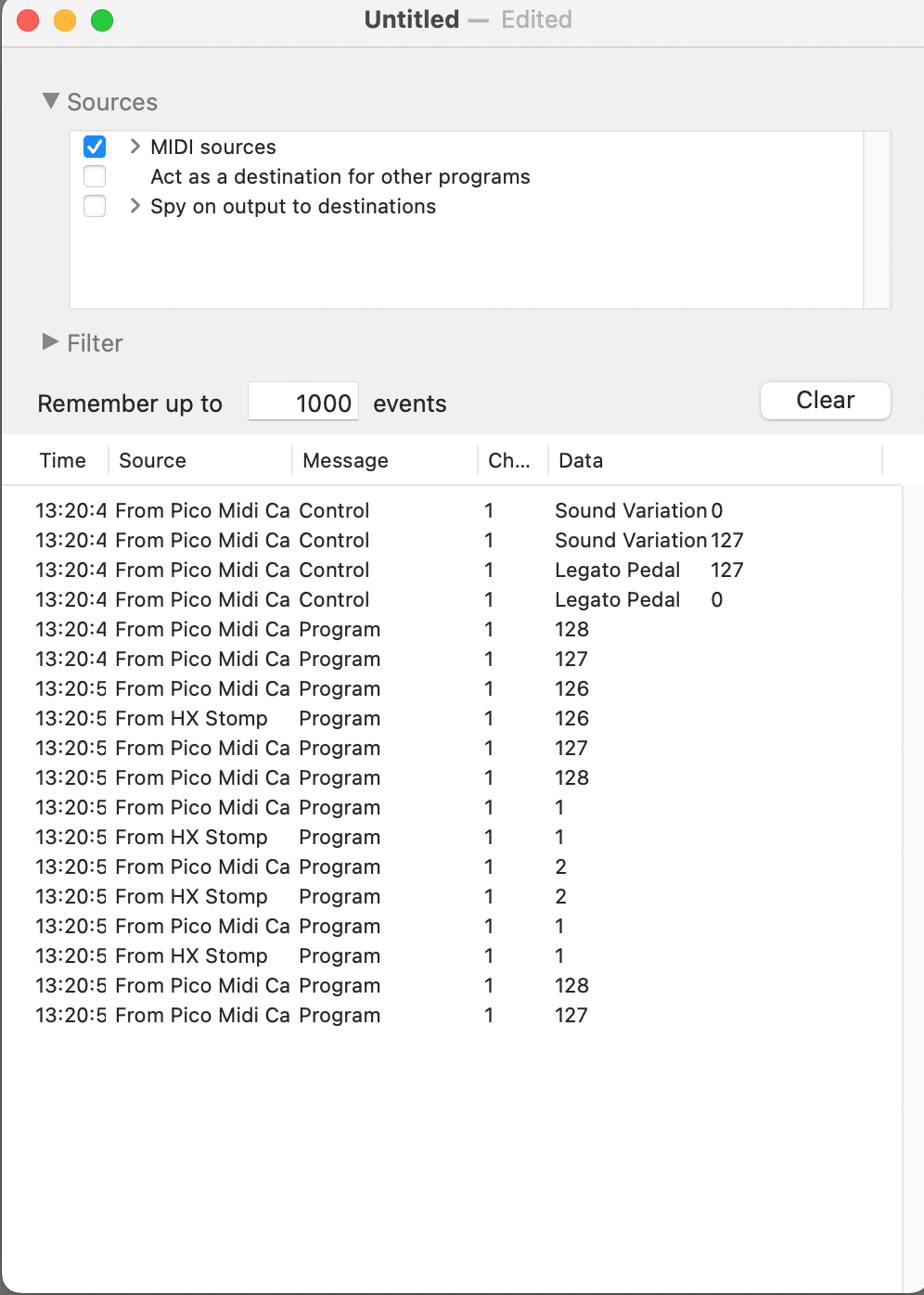Click the Channel column header

click(509, 461)
